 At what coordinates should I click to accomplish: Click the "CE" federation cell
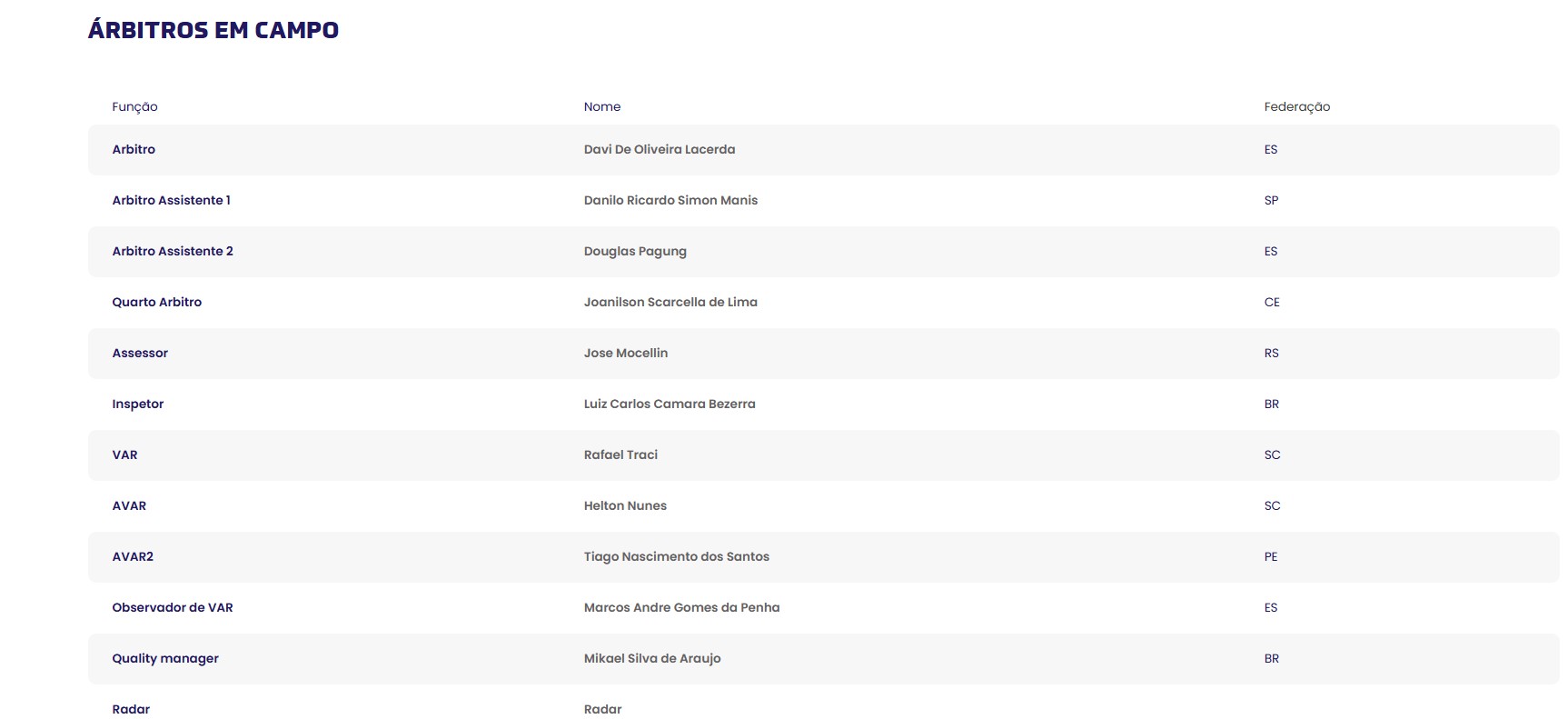[x=1271, y=302]
